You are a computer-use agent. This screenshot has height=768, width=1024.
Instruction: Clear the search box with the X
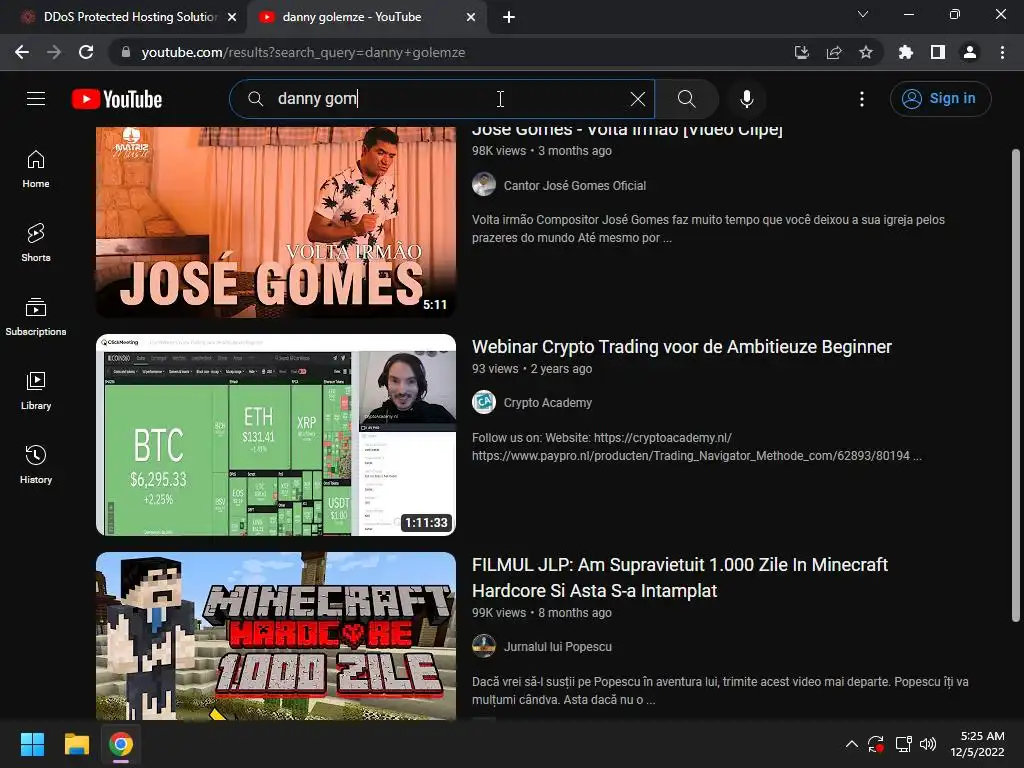click(638, 99)
